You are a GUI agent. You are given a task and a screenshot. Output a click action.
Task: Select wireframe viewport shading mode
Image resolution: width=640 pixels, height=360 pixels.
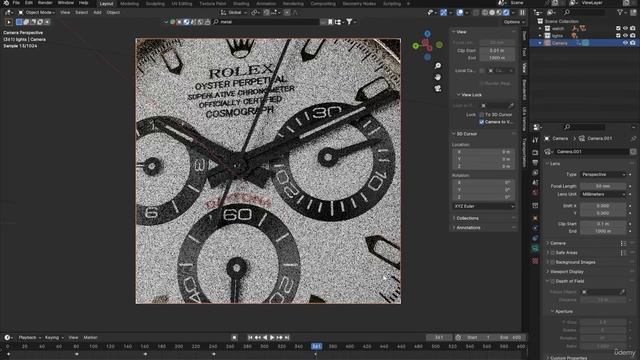point(485,13)
